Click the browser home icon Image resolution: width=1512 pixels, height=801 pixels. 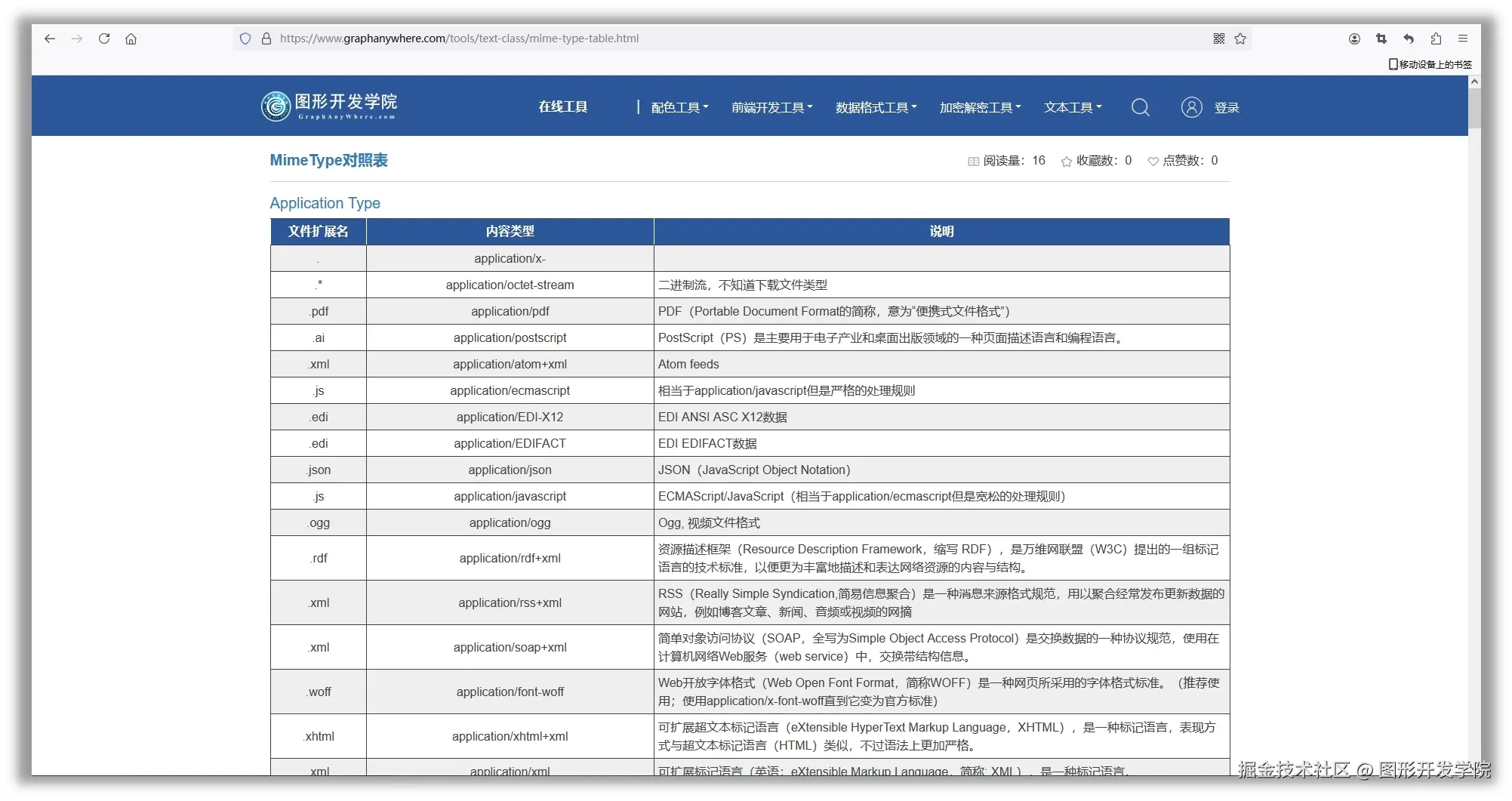pyautogui.click(x=131, y=39)
